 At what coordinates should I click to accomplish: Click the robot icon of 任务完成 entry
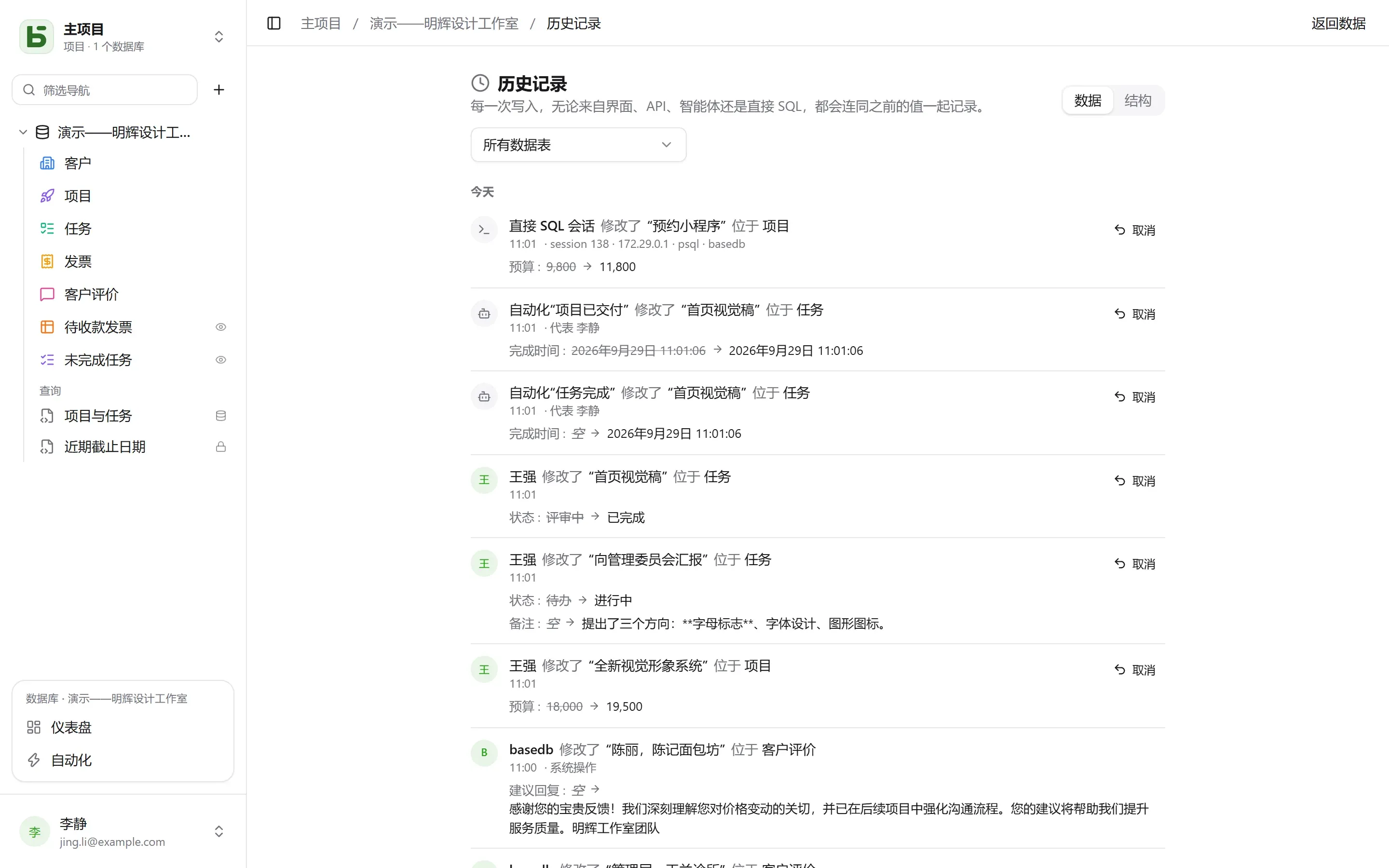(484, 396)
